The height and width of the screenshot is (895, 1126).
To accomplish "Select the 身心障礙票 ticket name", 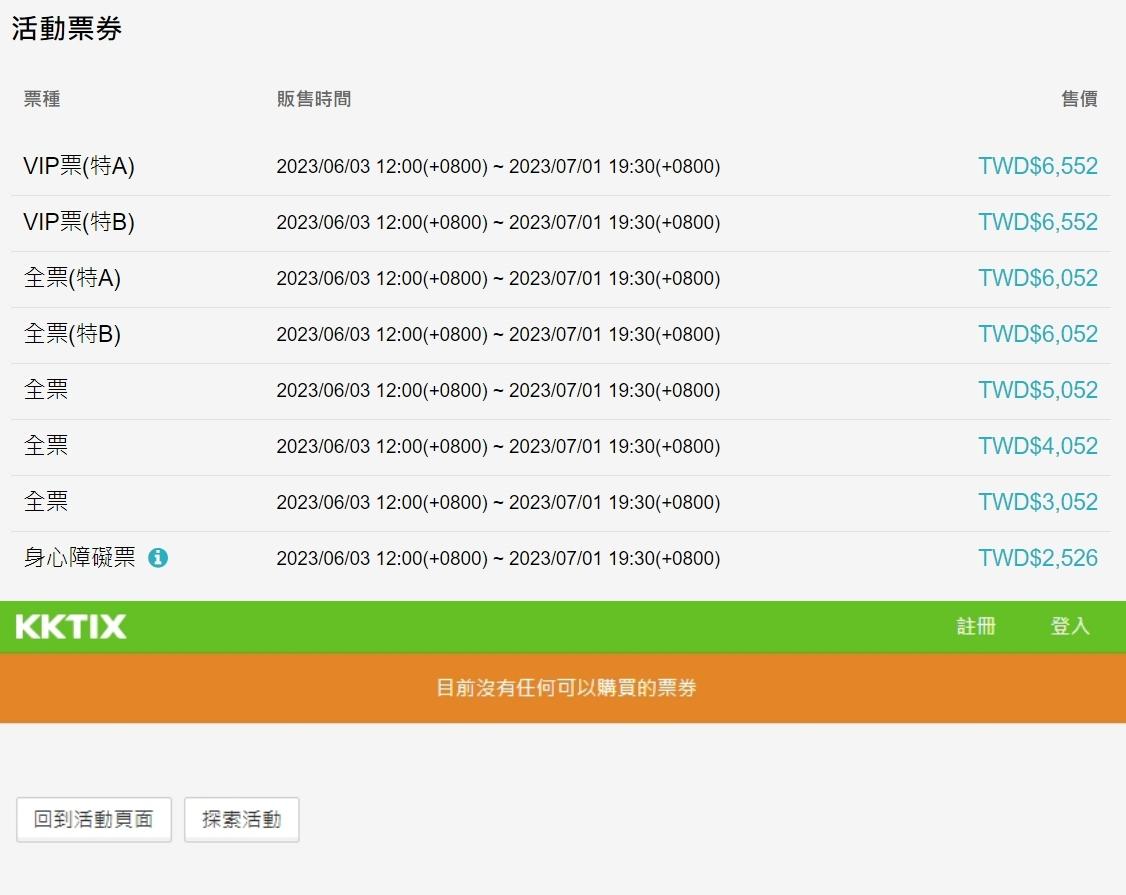I will coord(80,557).
